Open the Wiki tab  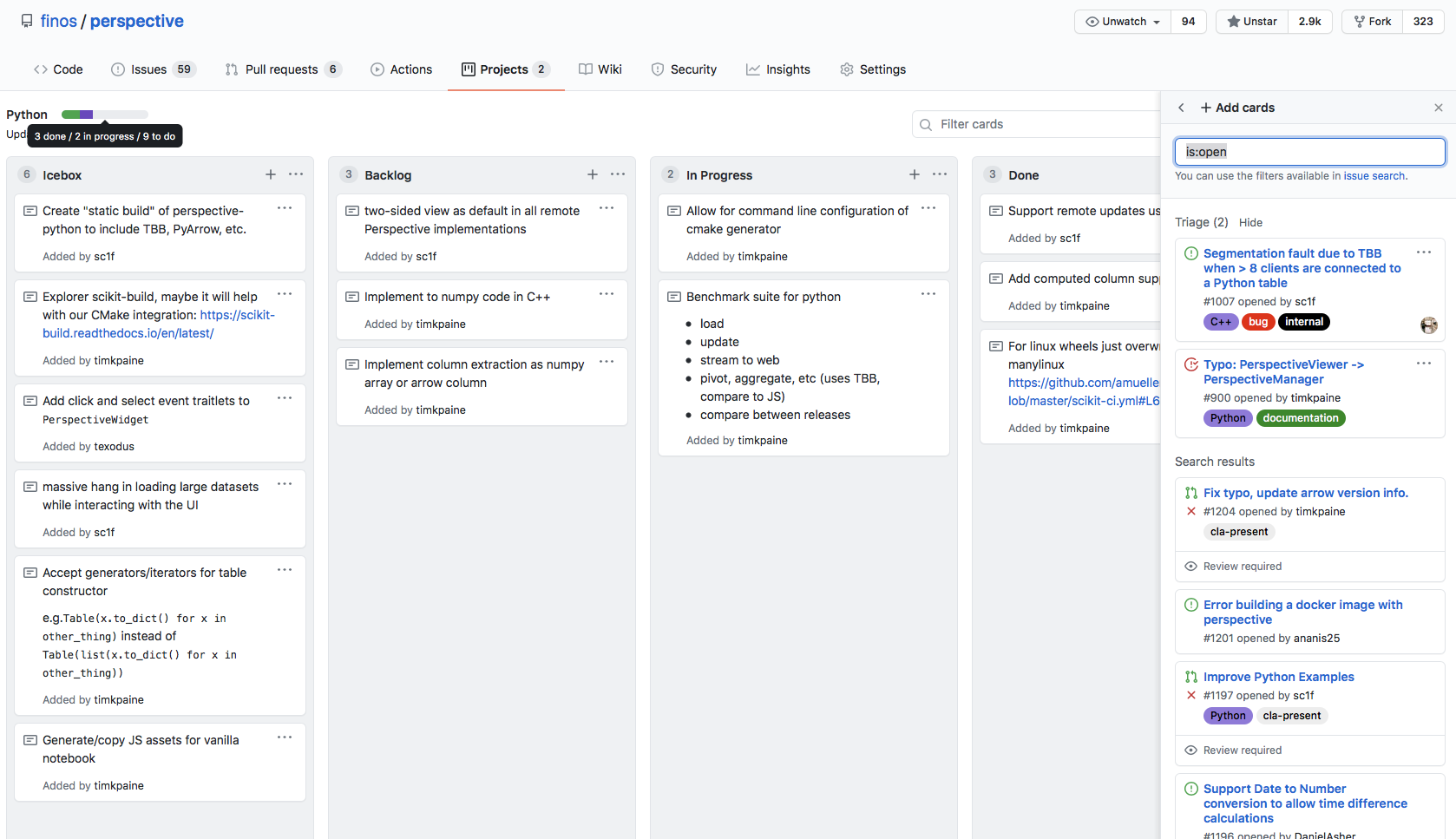pyautogui.click(x=600, y=69)
